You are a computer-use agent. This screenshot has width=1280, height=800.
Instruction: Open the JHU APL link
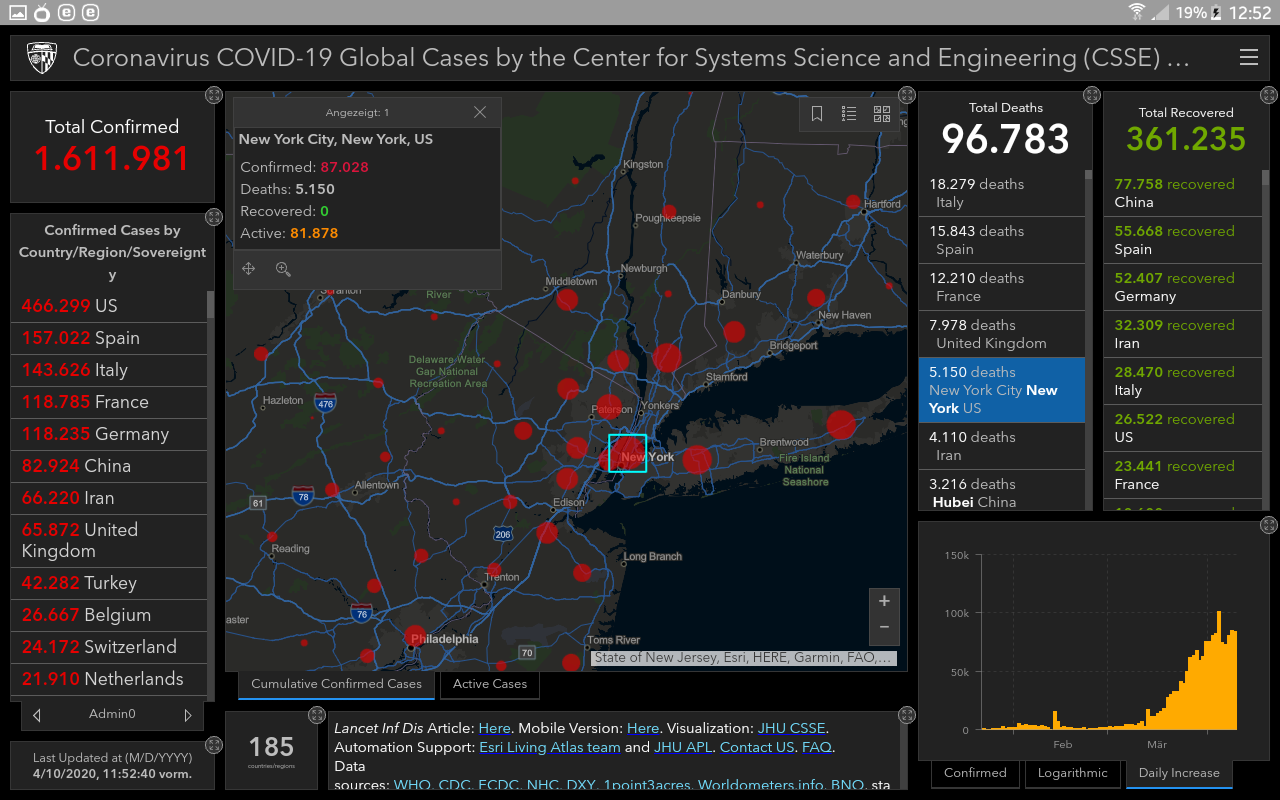point(682,747)
